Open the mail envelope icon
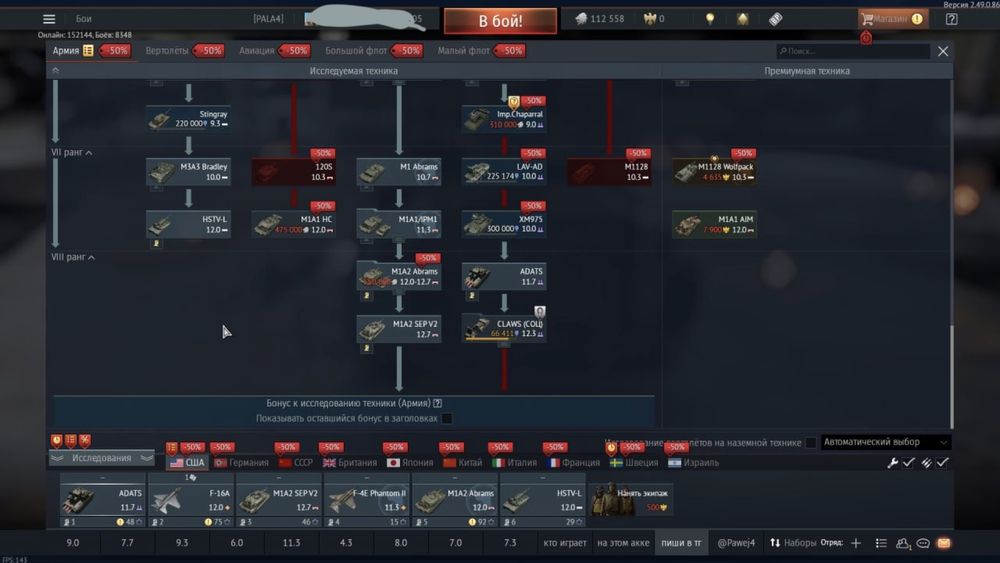 coord(944,543)
